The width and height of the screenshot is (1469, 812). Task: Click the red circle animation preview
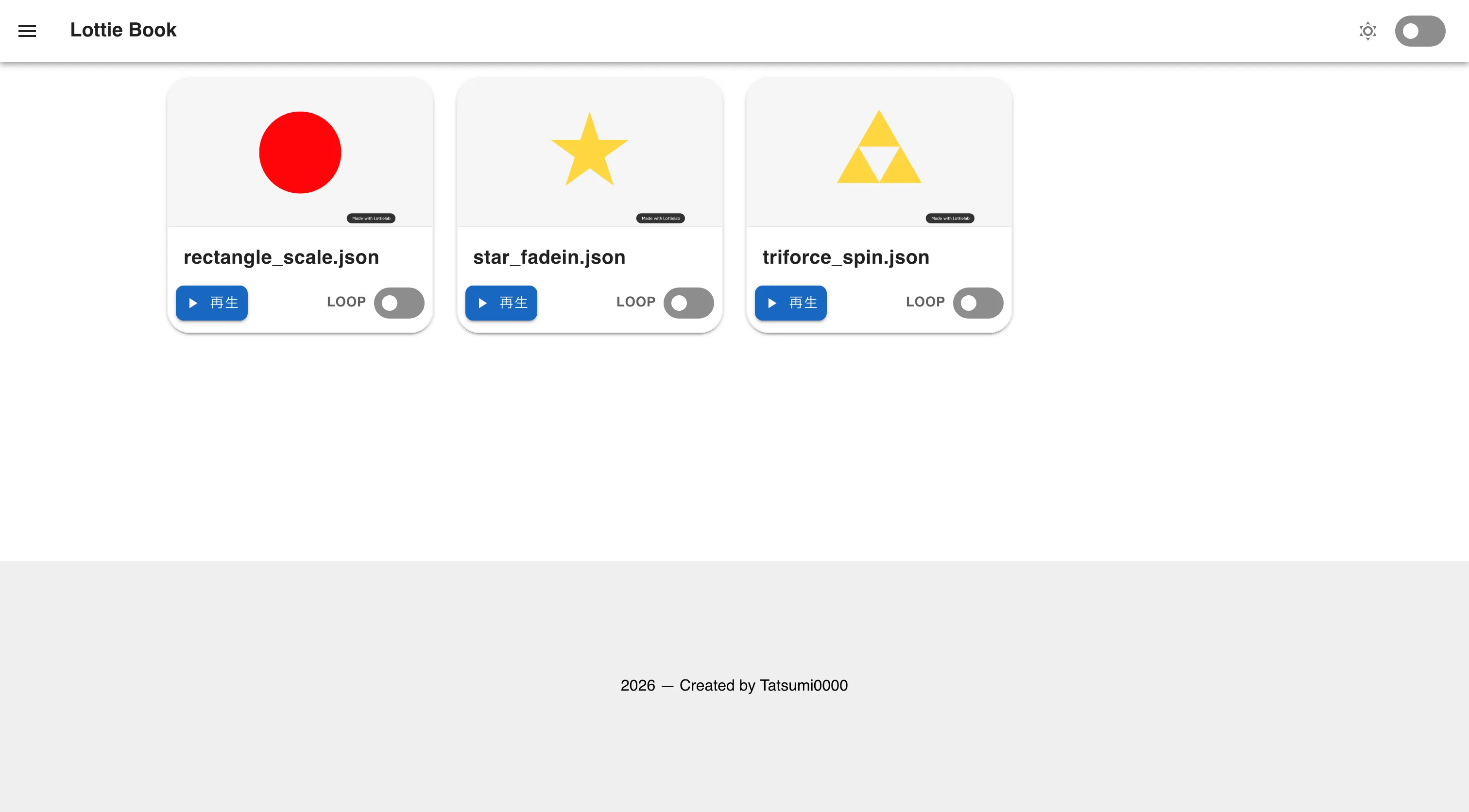point(300,152)
